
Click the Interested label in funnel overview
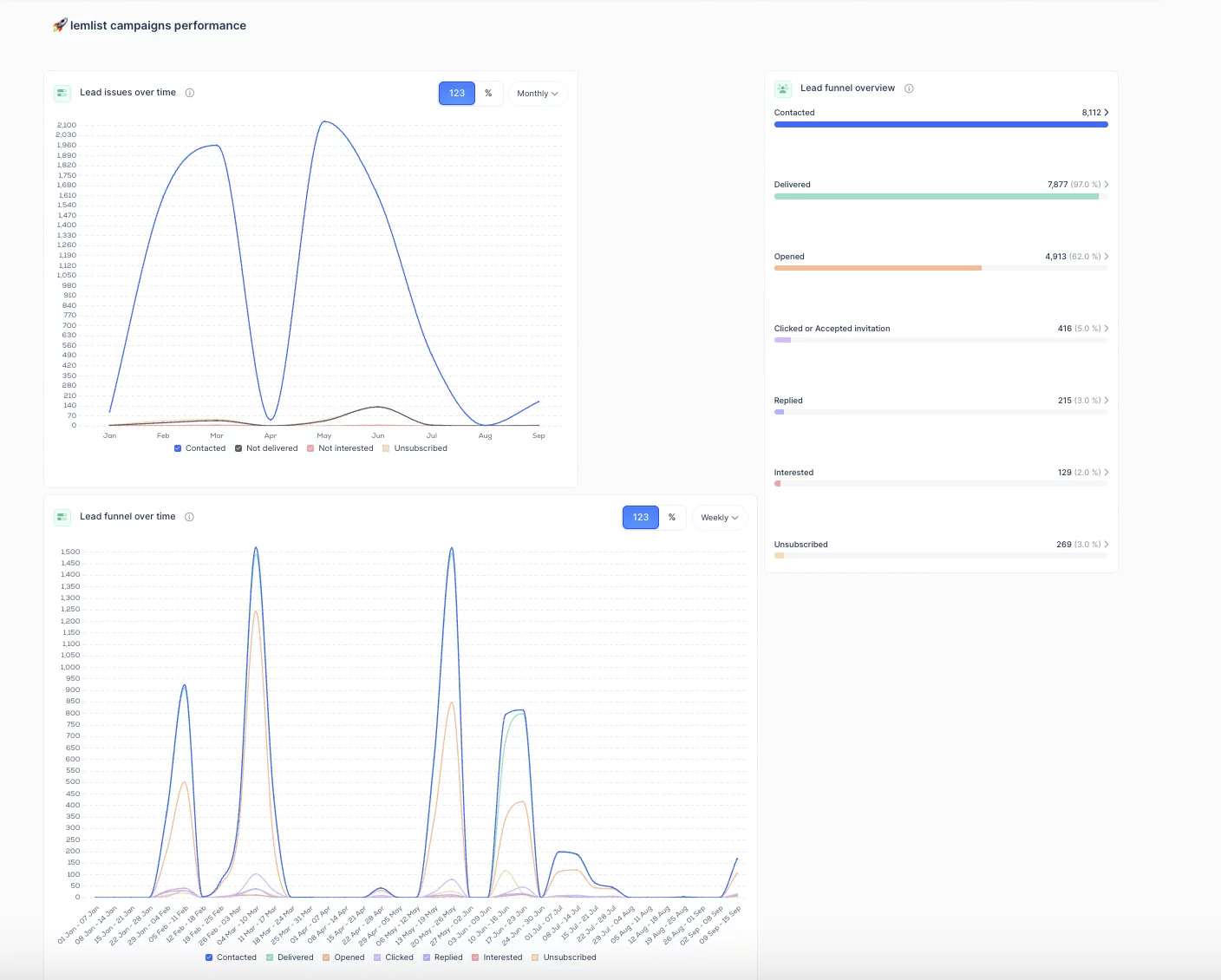pos(793,473)
